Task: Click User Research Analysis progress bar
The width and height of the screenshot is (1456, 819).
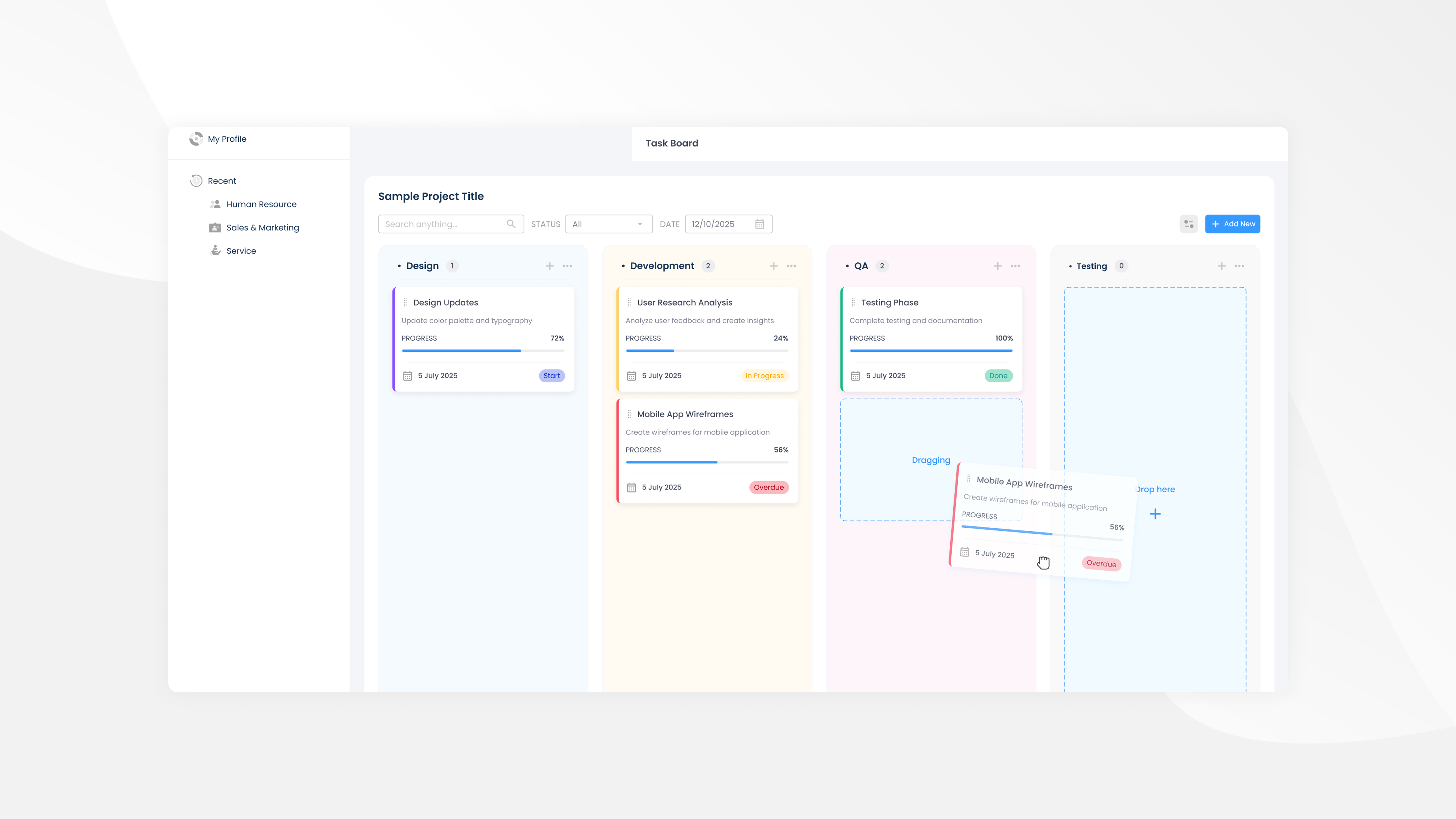Action: coord(707,350)
